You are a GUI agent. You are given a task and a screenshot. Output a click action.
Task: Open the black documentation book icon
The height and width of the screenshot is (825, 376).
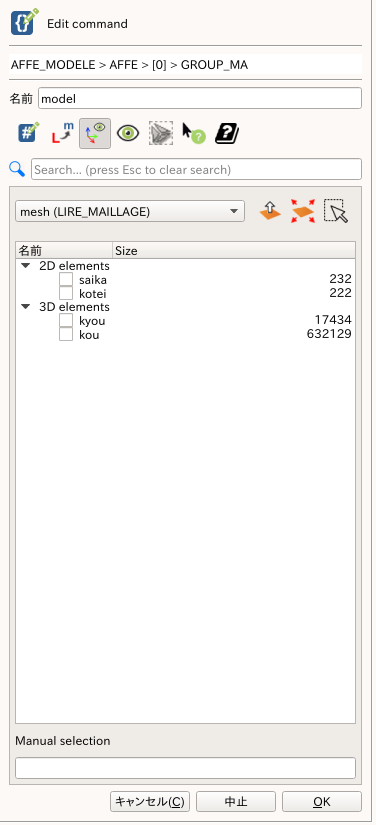pyautogui.click(x=227, y=133)
